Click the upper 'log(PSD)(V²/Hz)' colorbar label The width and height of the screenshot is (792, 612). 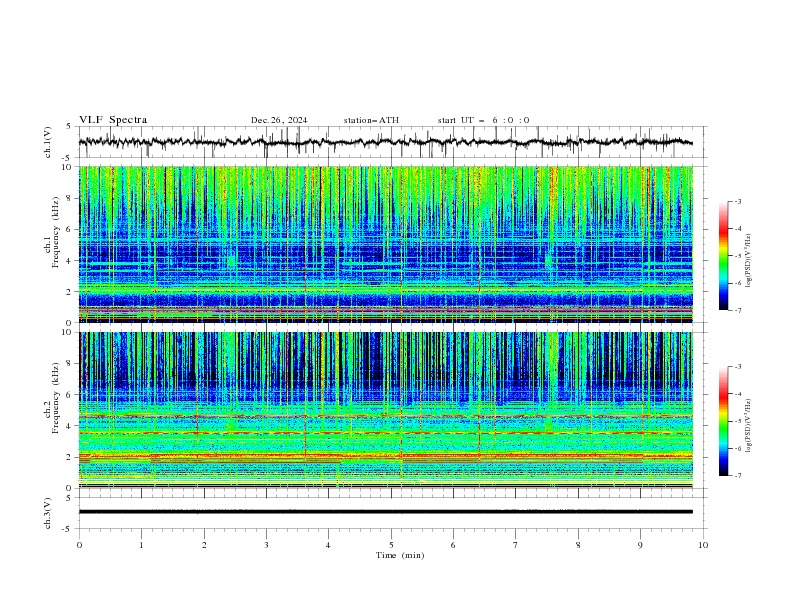(748, 261)
